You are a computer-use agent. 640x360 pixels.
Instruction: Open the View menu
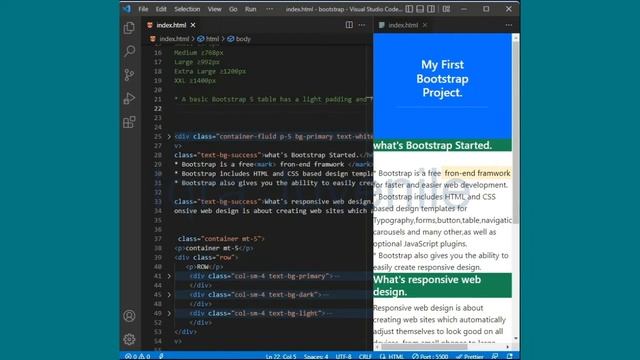pyautogui.click(x=214, y=9)
